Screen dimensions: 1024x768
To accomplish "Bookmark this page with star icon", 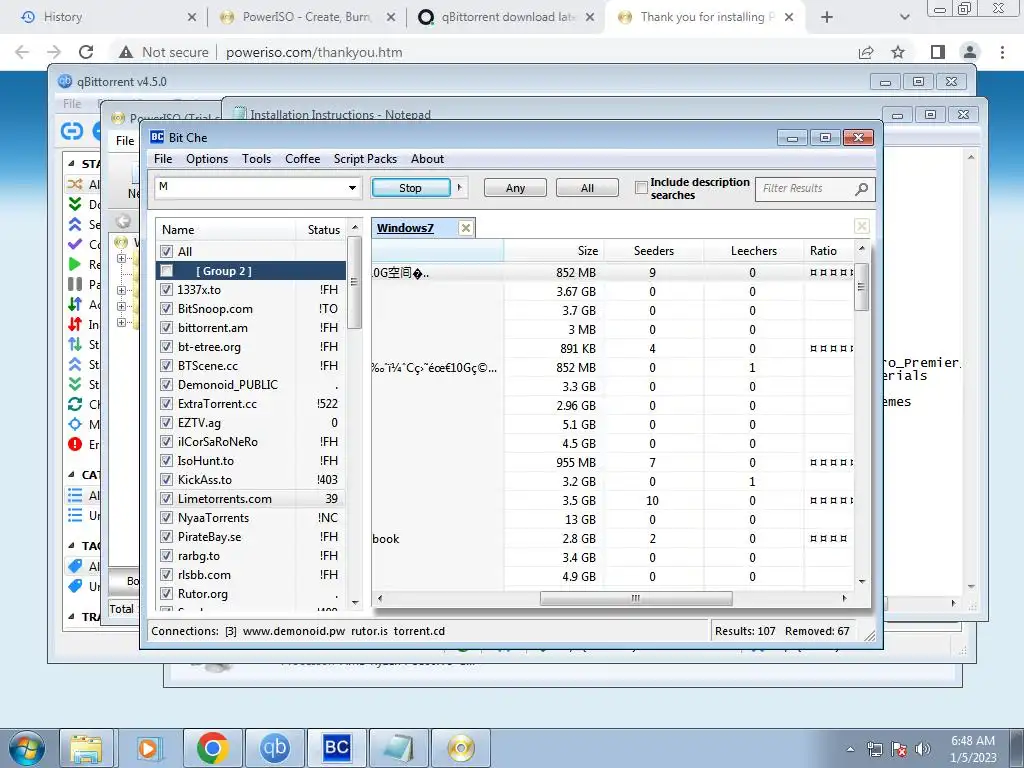I will pyautogui.click(x=898, y=52).
